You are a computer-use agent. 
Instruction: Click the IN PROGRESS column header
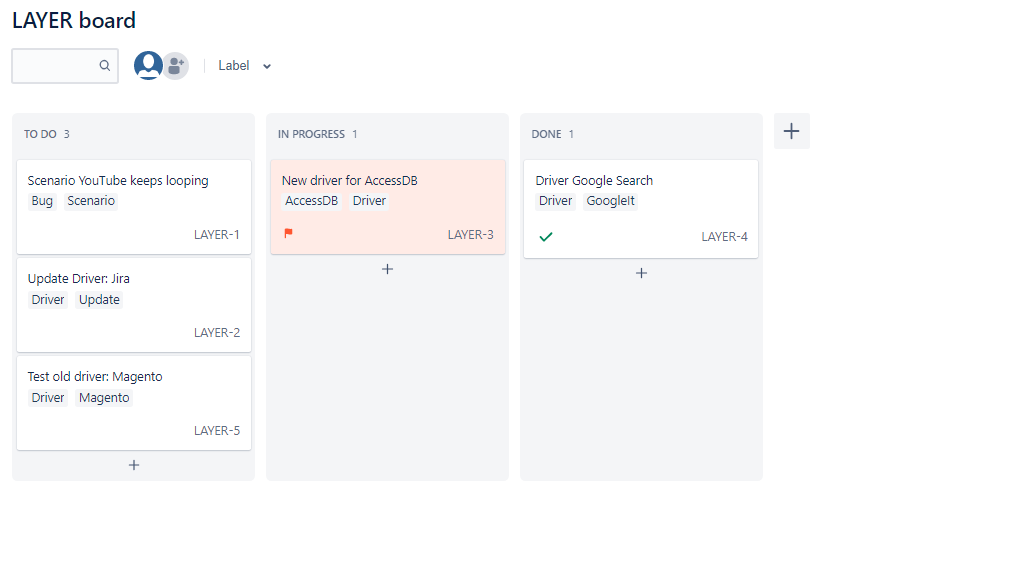click(311, 134)
